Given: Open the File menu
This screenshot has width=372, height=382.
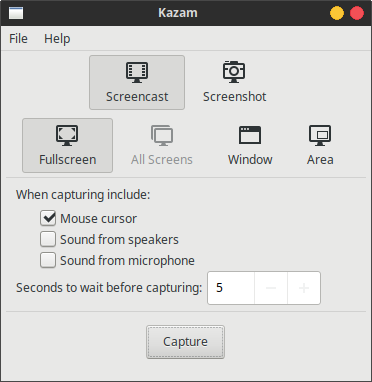Looking at the screenshot, I should click(x=18, y=39).
